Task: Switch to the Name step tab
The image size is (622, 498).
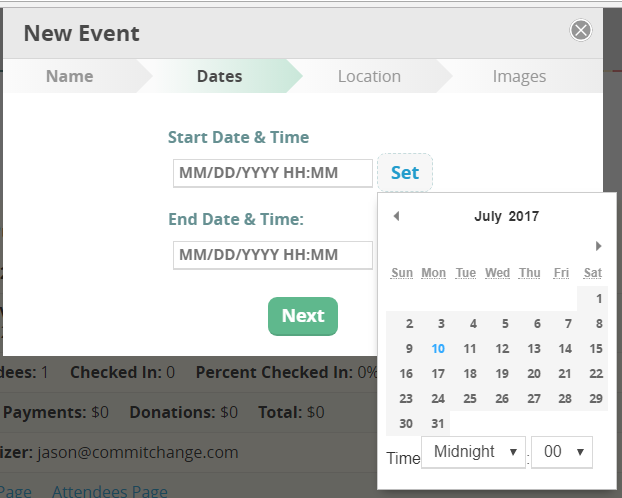Action: click(x=70, y=76)
